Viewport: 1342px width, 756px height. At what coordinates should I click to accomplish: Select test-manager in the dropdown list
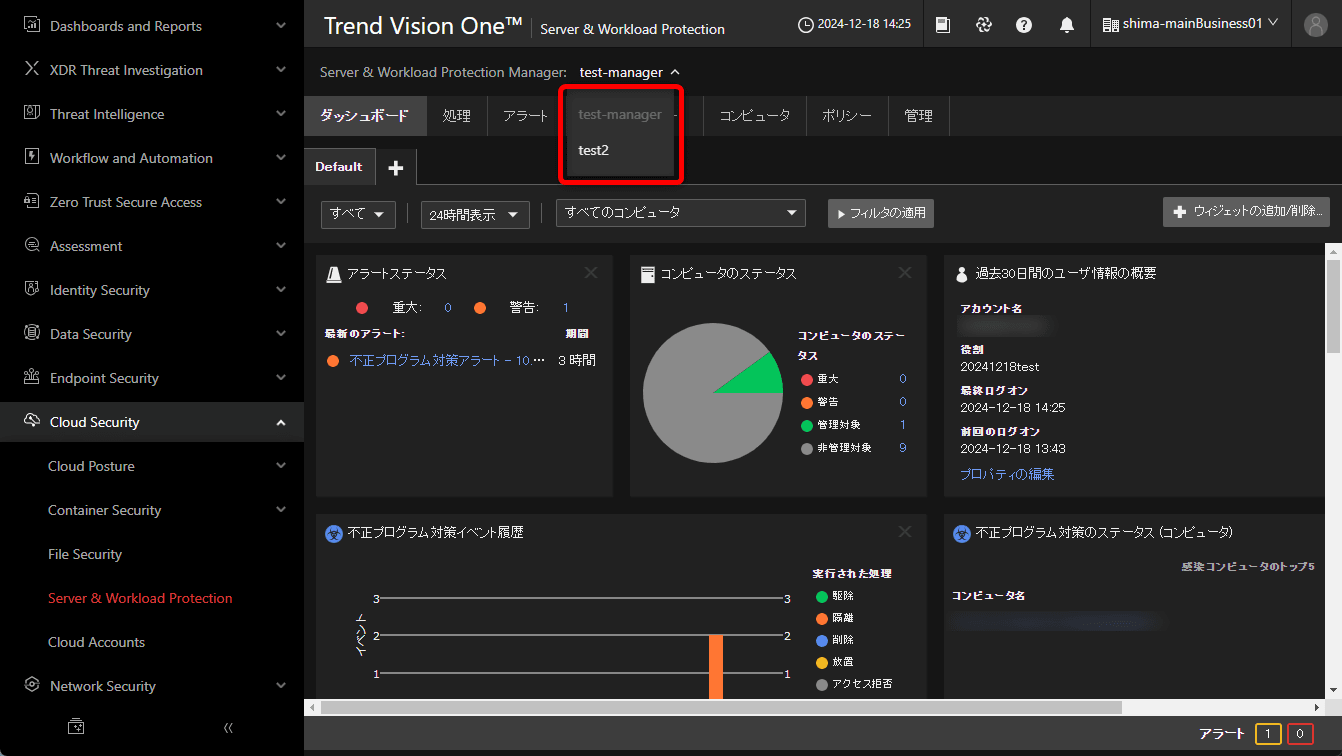[620, 115]
